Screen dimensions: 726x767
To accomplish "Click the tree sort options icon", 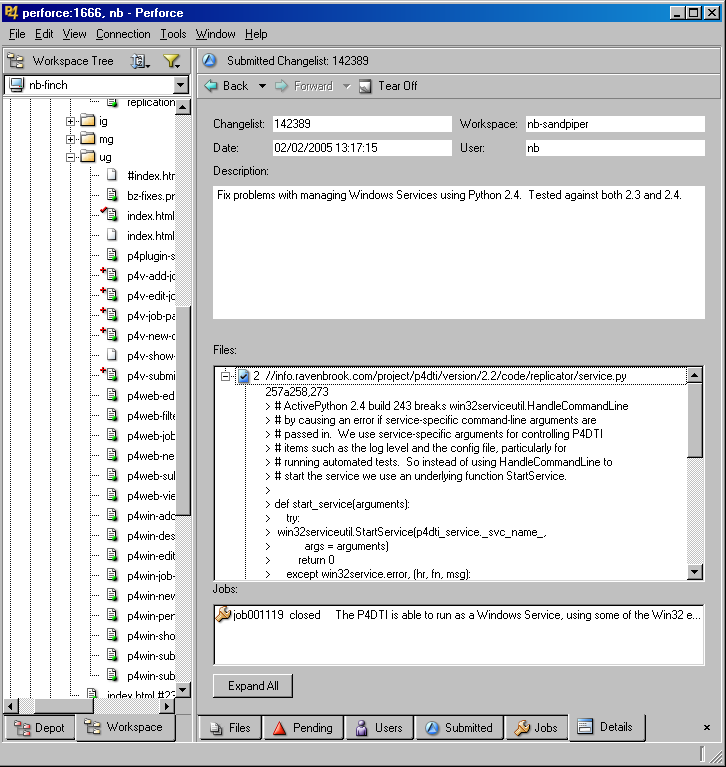I will pyautogui.click(x=138, y=61).
